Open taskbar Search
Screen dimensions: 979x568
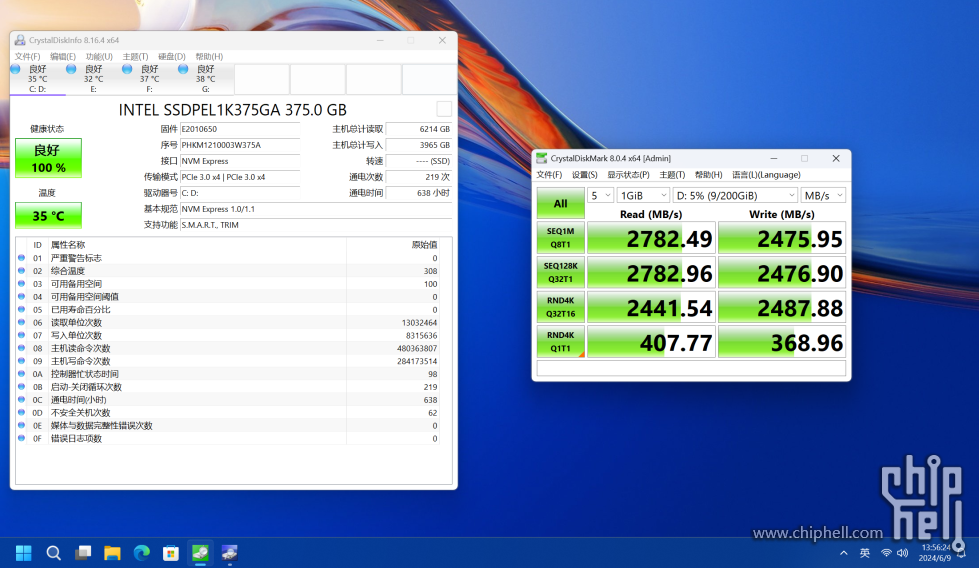point(54,553)
